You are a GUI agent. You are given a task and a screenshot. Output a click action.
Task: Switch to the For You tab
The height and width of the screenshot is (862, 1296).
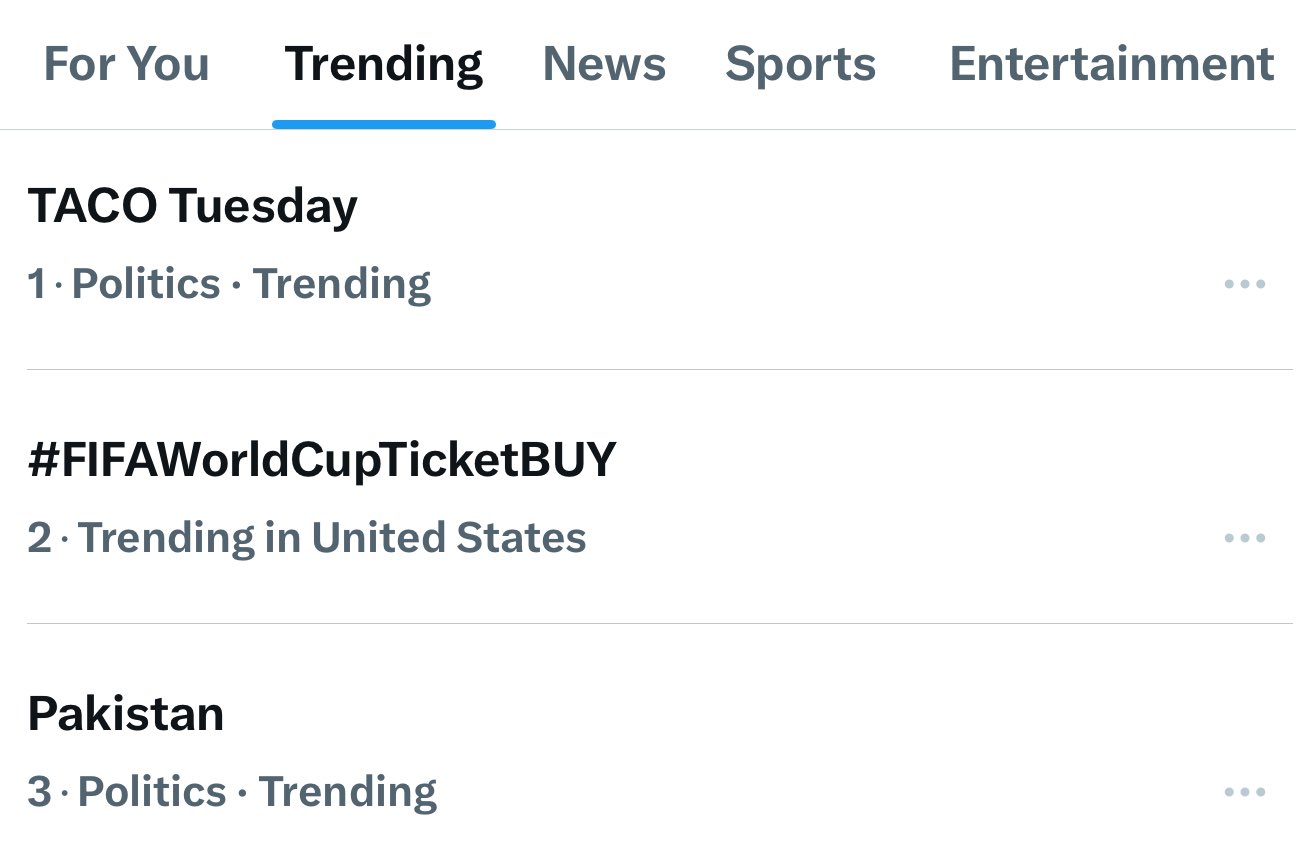127,65
